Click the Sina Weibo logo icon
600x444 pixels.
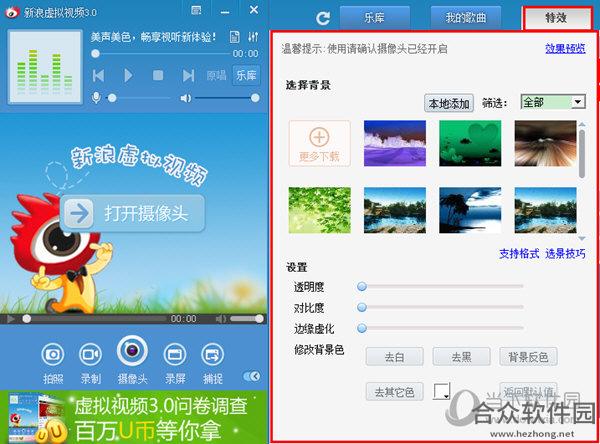tap(12, 12)
